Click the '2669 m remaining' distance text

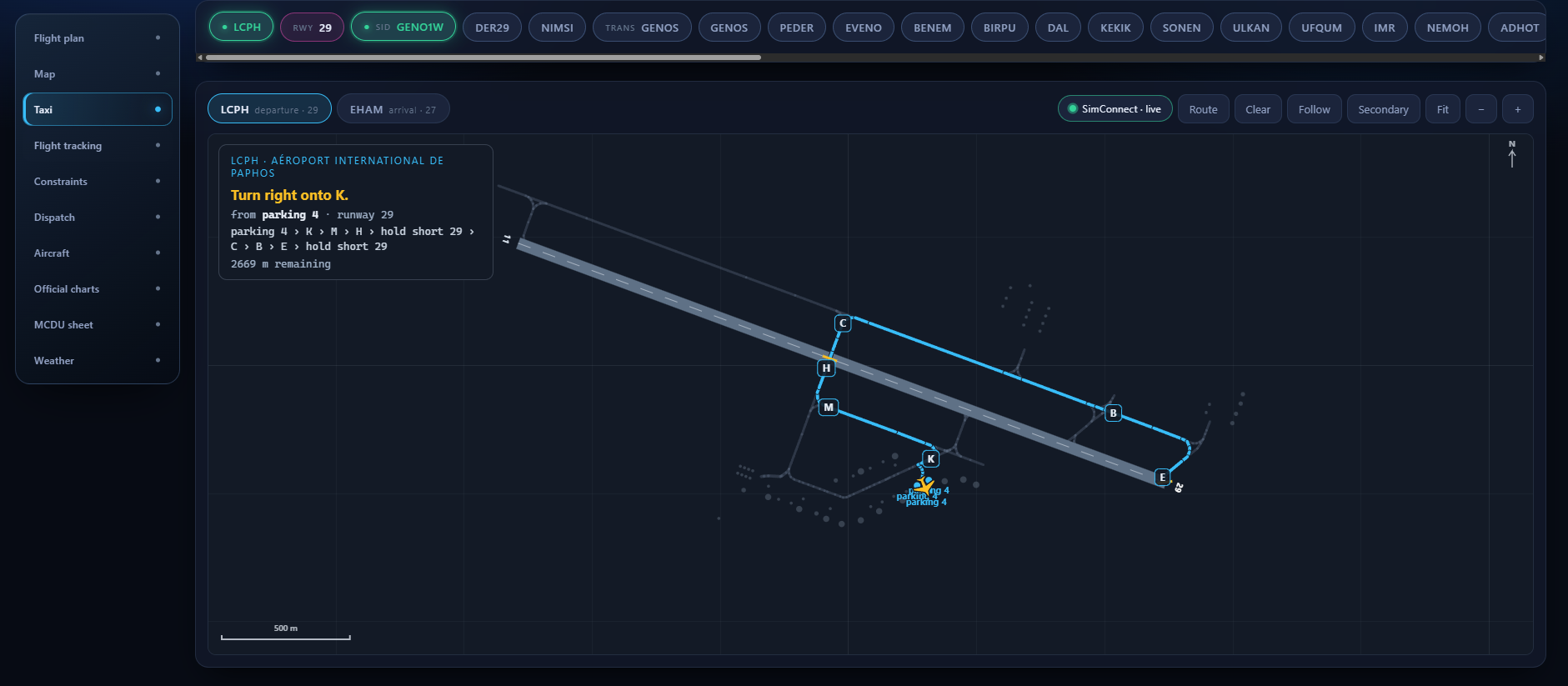pos(281,264)
